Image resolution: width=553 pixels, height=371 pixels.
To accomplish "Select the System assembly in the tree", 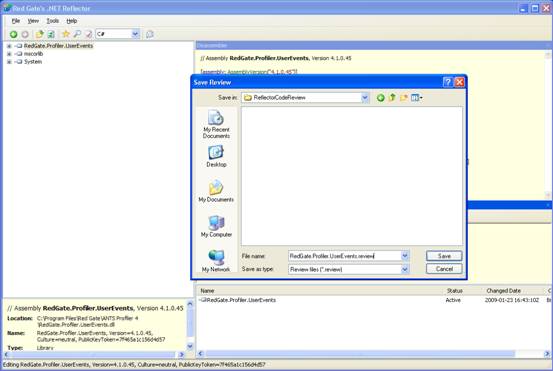I will pyautogui.click(x=33, y=62).
